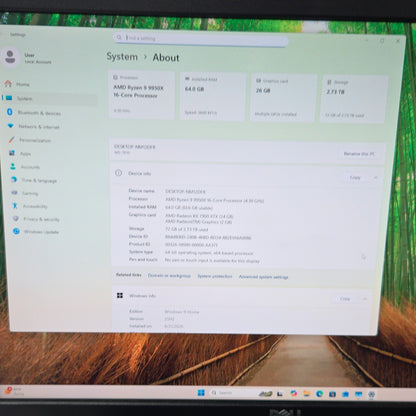The width and height of the screenshot is (416, 416).
Task: Copy the Device info specifications
Action: 355,177
